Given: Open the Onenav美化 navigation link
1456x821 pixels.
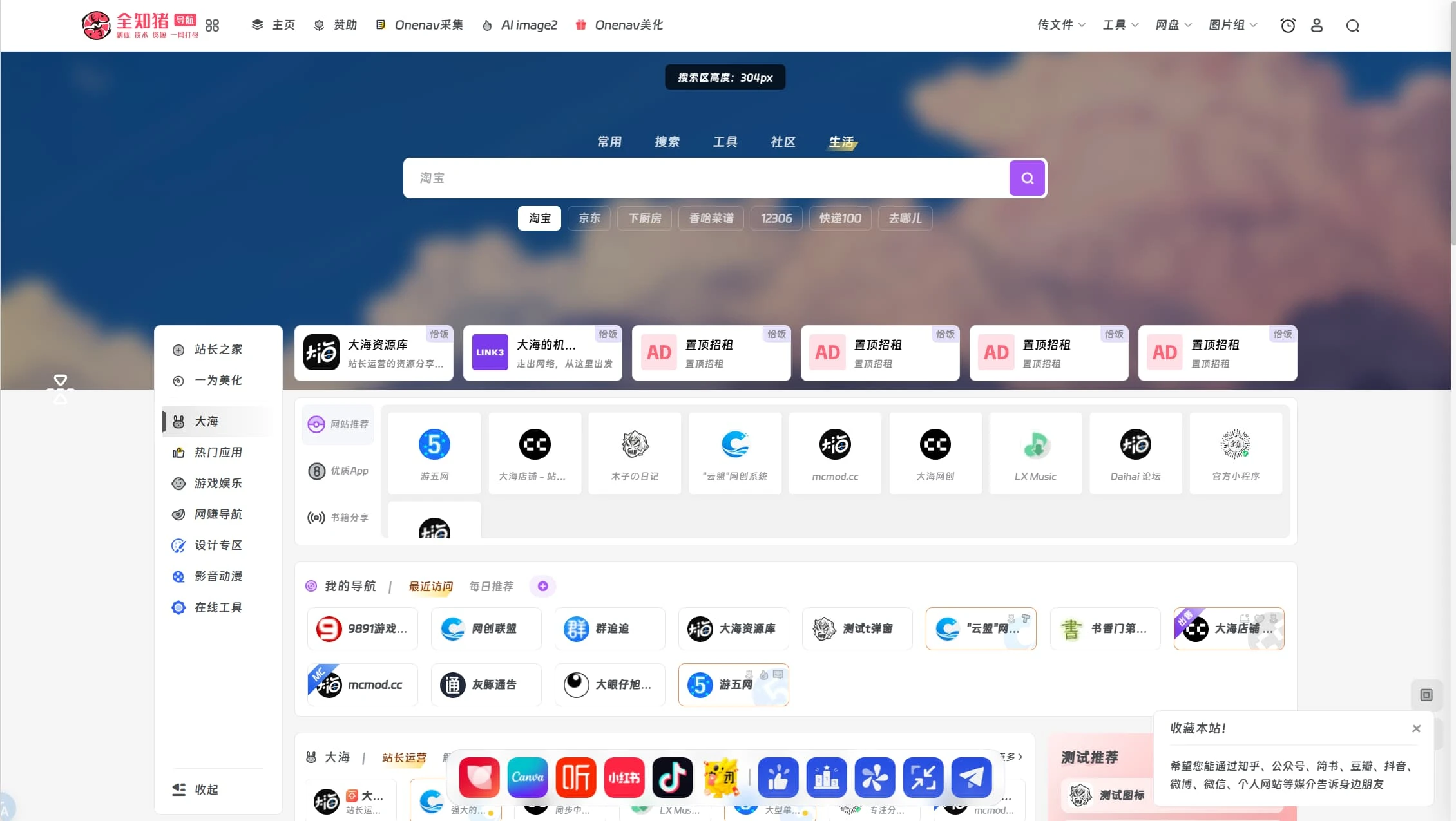Looking at the screenshot, I should [618, 25].
